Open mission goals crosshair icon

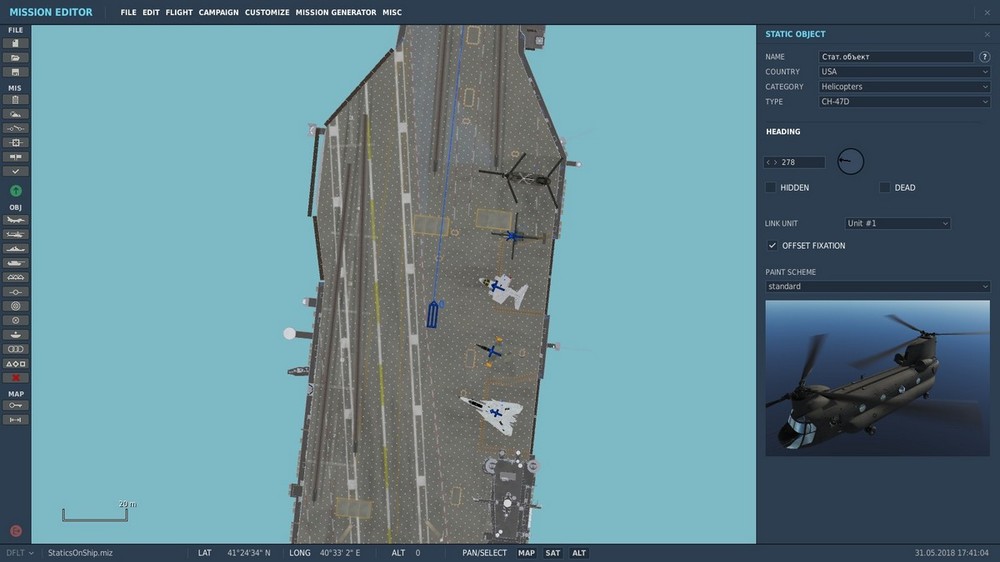pyautogui.click(x=15, y=143)
